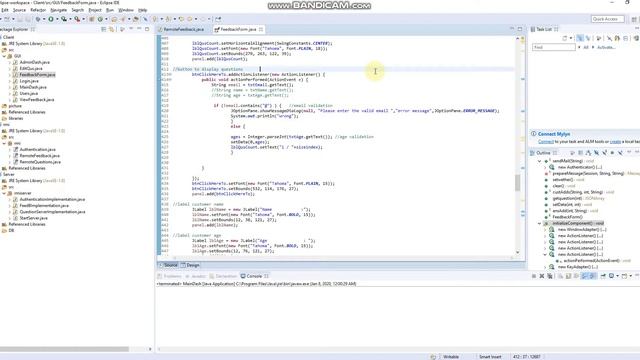
Task: Select ViewFeedback.java in Package Explorer
Action: tap(37, 100)
